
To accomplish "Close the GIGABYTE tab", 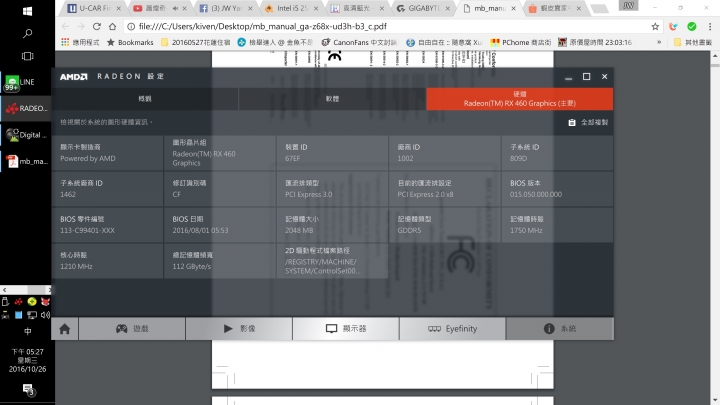I will tap(447, 8).
